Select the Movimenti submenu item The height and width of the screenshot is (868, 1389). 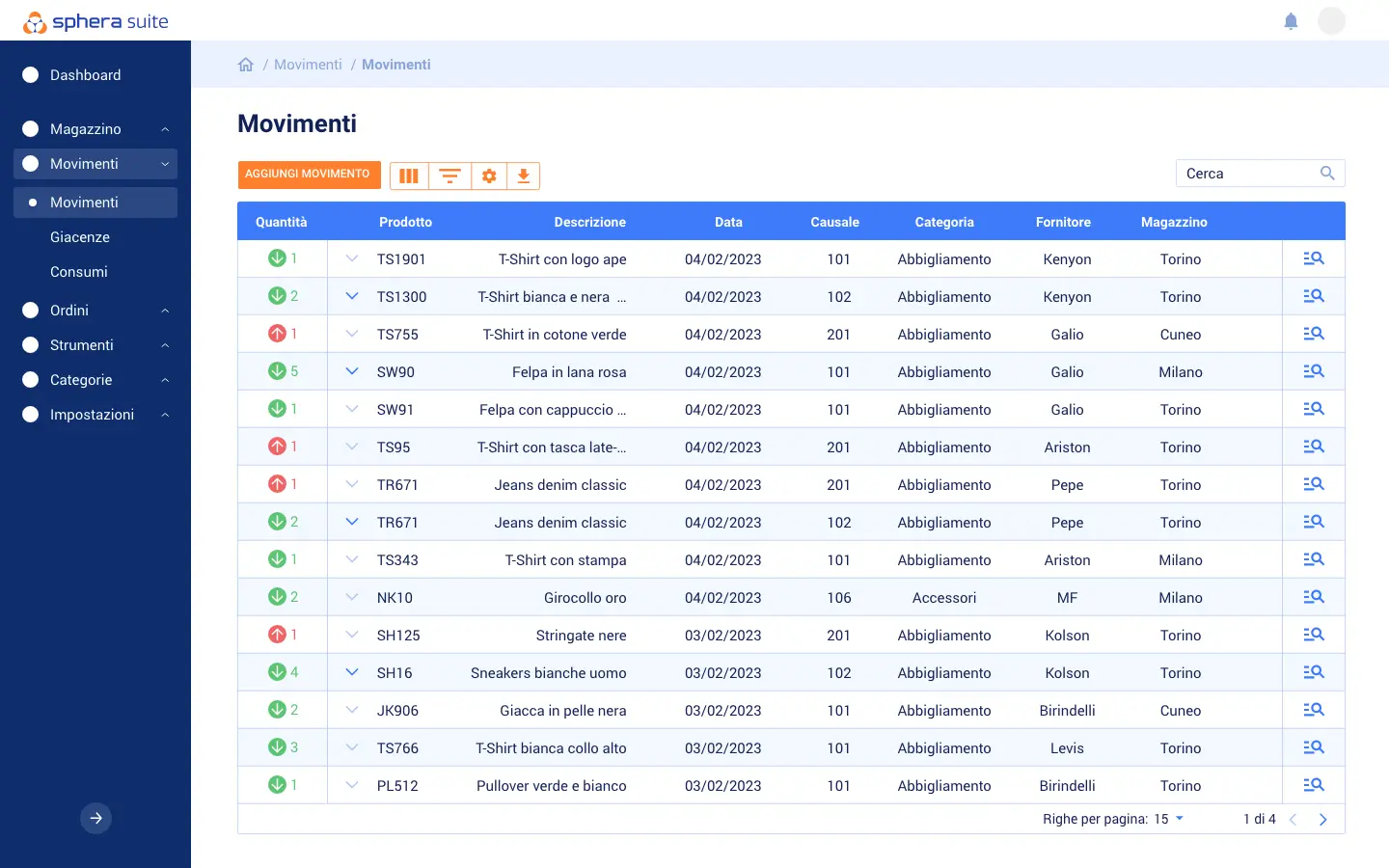pos(95,203)
